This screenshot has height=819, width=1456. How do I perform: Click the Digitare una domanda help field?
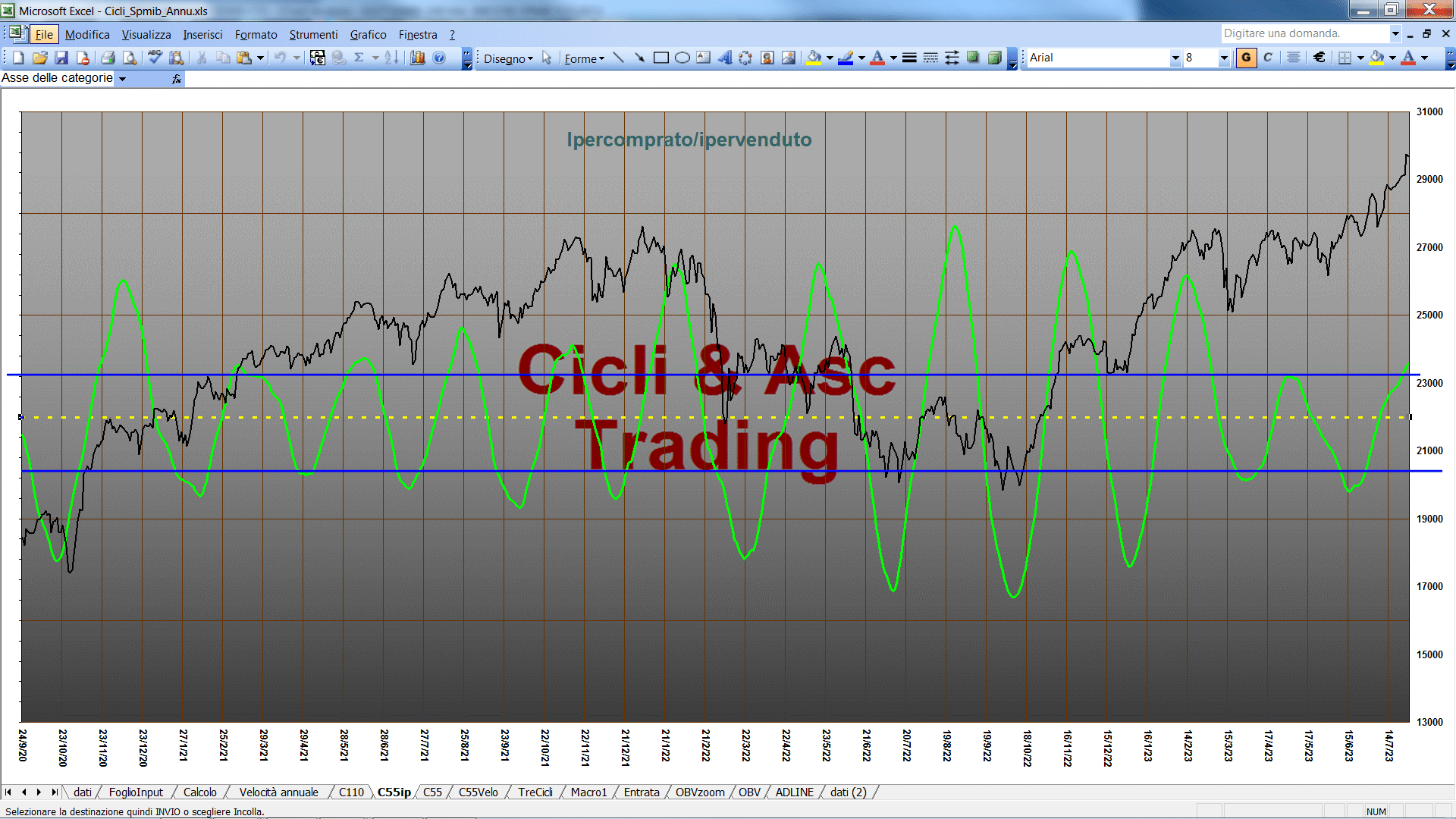pos(1306,33)
